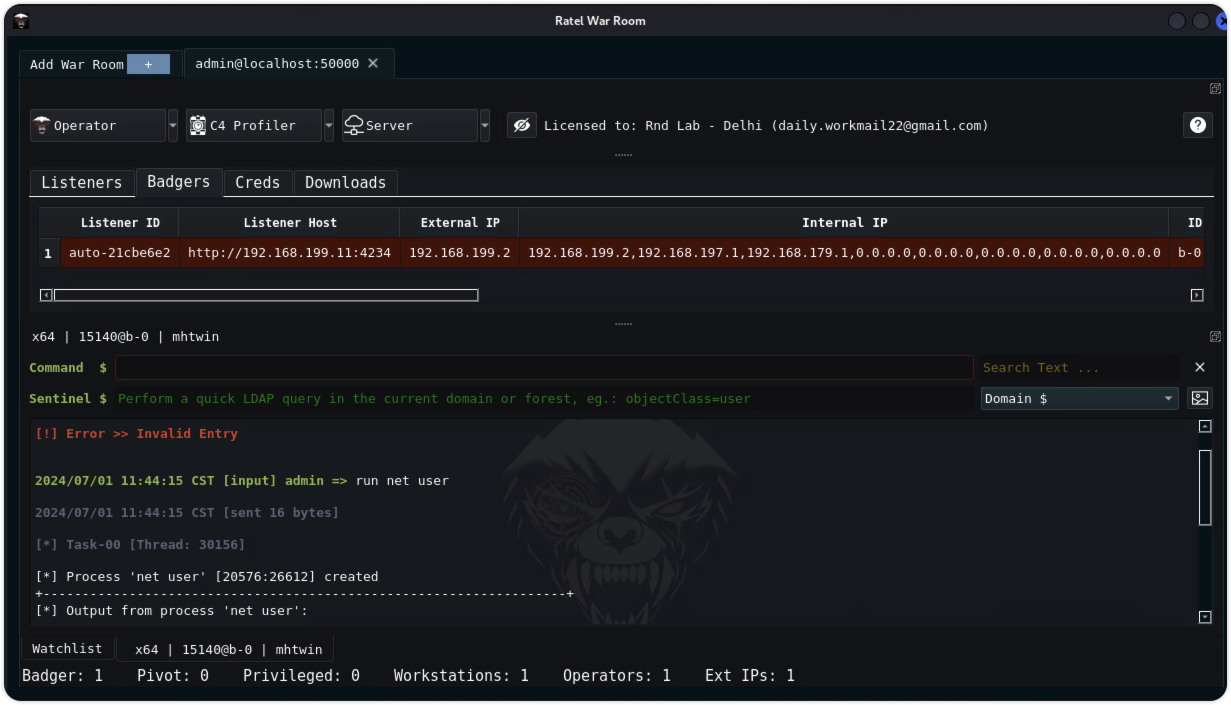Click into the Command input field

pos(543,368)
